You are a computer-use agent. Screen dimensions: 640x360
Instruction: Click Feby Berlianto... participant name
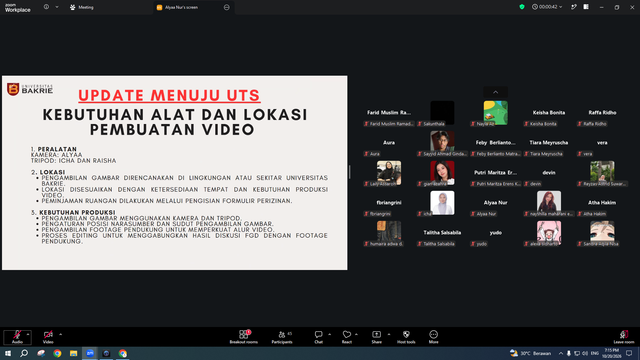click(x=496, y=142)
